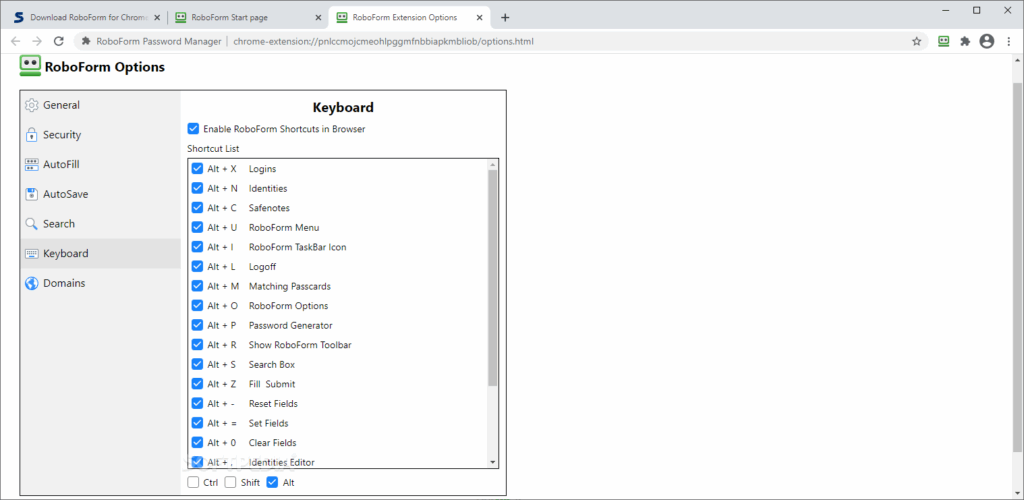Image resolution: width=1024 pixels, height=500 pixels.
Task: Reload the page
Action: [x=58, y=41]
